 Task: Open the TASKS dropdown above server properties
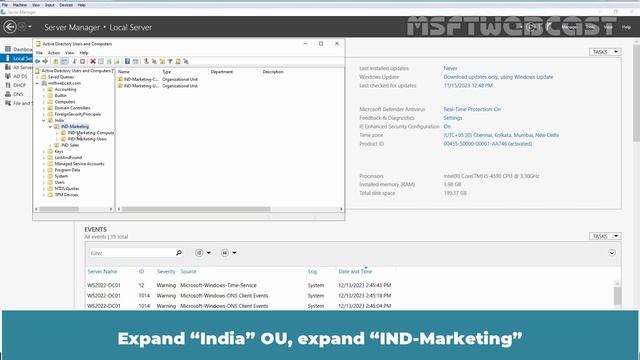(605, 52)
